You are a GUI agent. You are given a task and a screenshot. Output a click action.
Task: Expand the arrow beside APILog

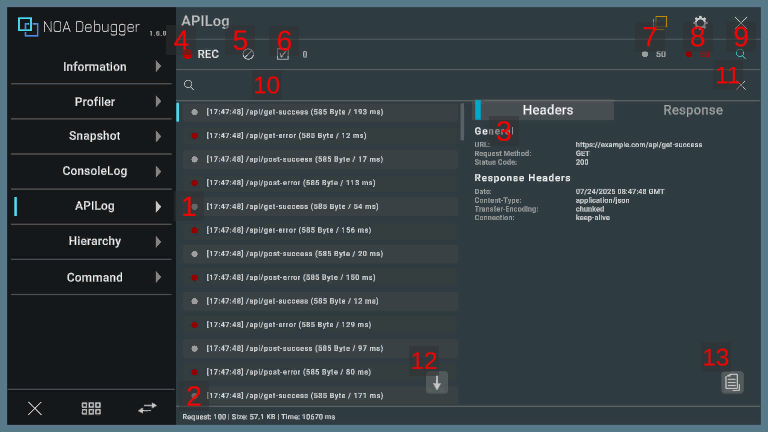[x=158, y=206]
